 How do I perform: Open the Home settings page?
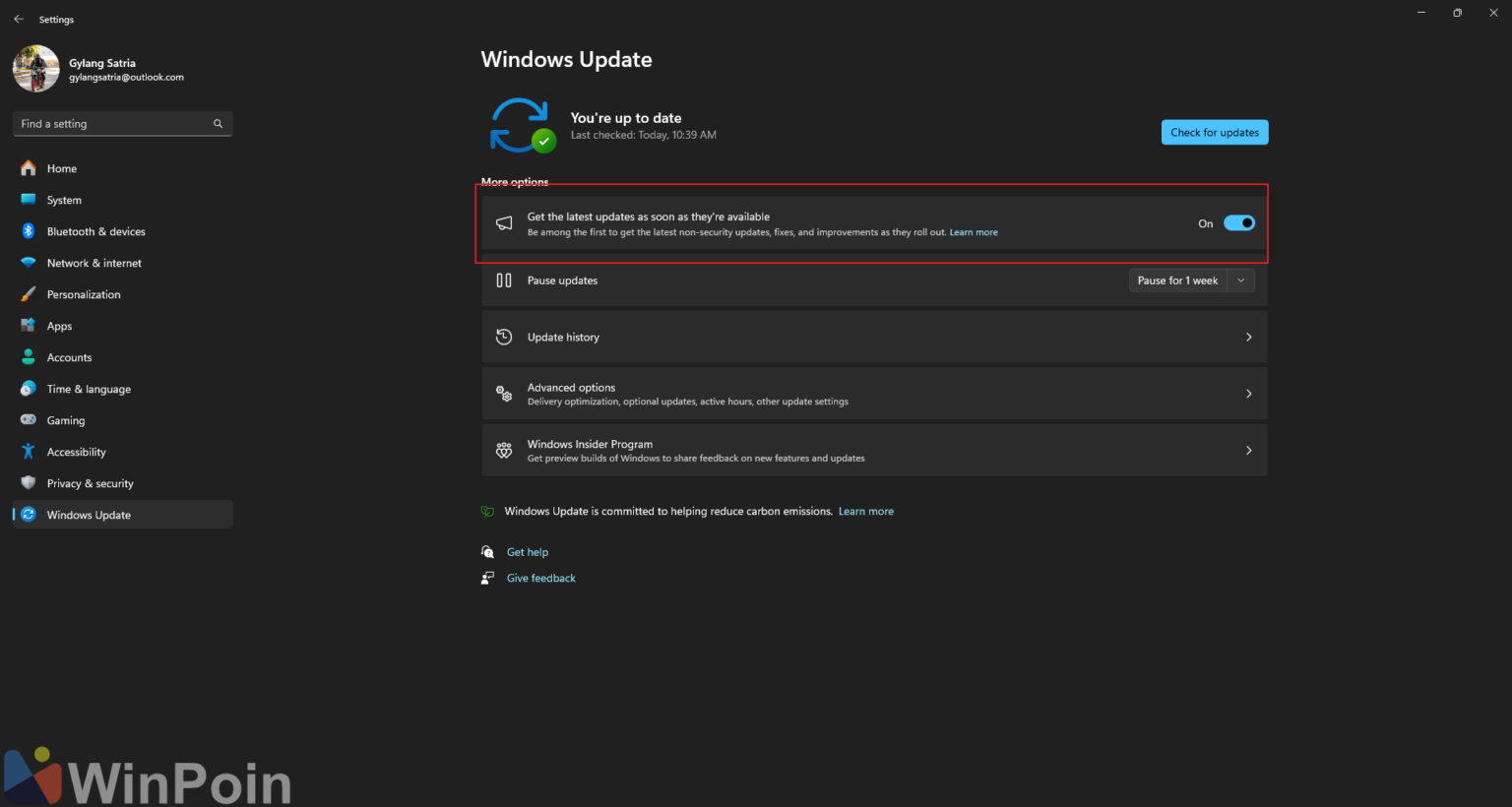click(x=123, y=168)
